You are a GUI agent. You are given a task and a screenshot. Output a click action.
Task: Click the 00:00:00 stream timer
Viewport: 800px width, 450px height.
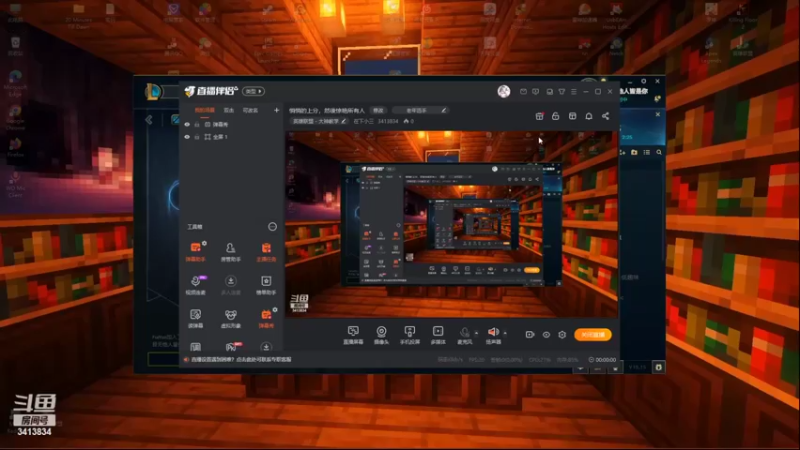point(603,360)
